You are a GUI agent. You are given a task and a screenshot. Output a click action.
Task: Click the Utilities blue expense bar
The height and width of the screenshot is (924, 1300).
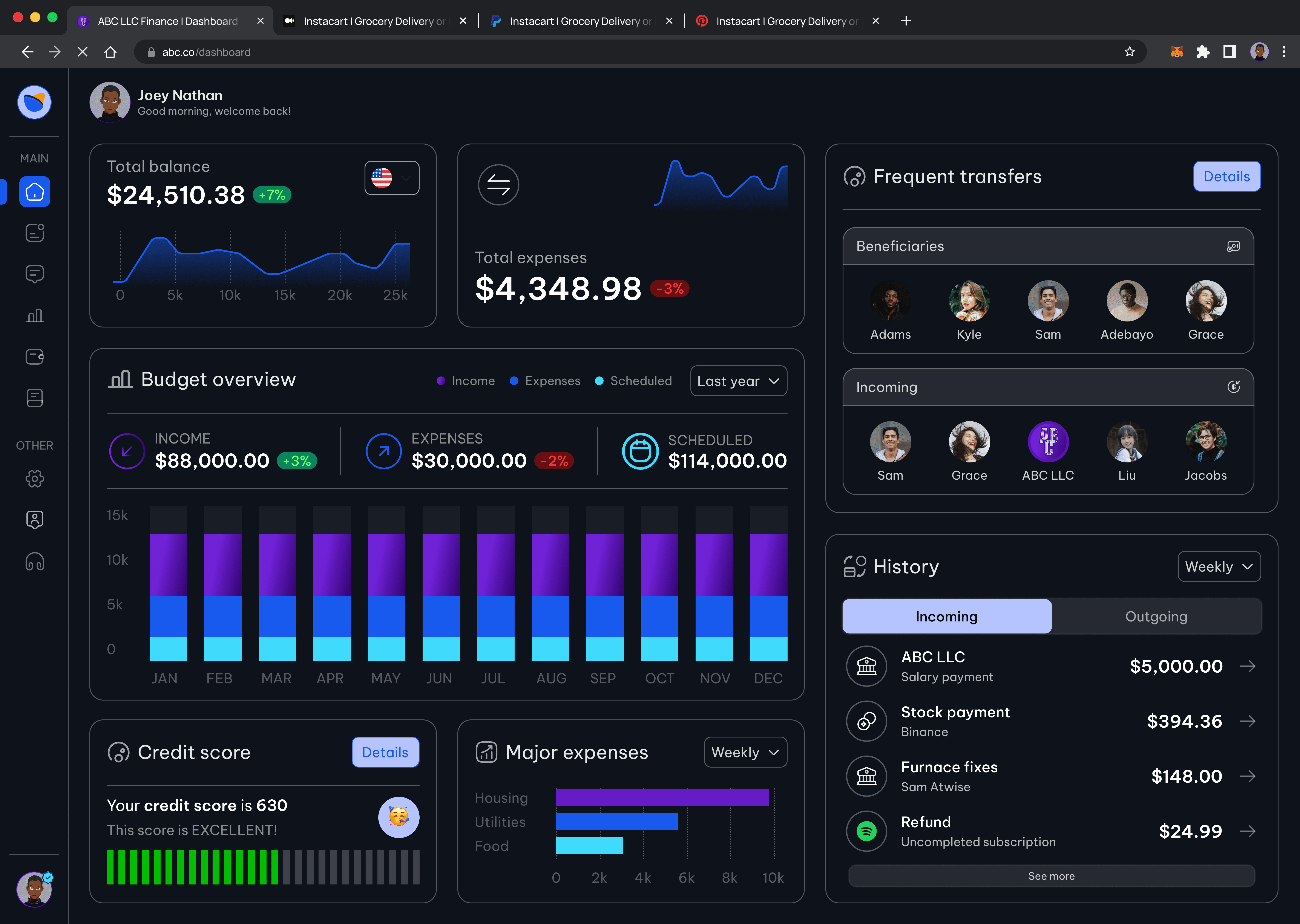click(617, 822)
